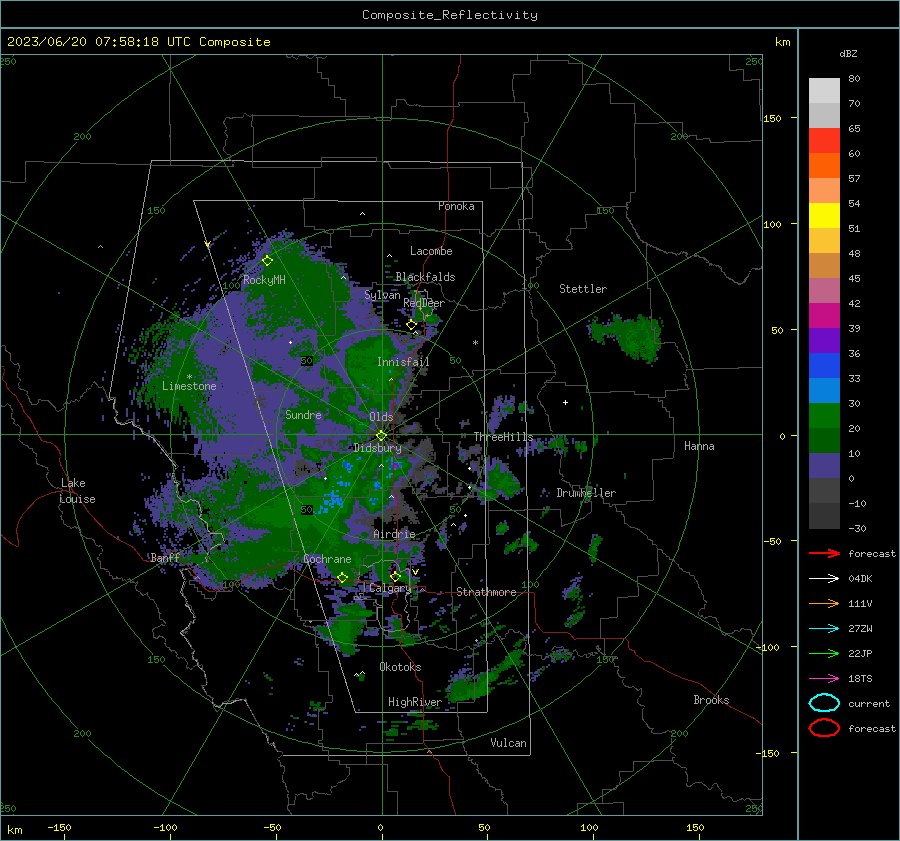Click the red forecast ellipse legend icon

(824, 728)
